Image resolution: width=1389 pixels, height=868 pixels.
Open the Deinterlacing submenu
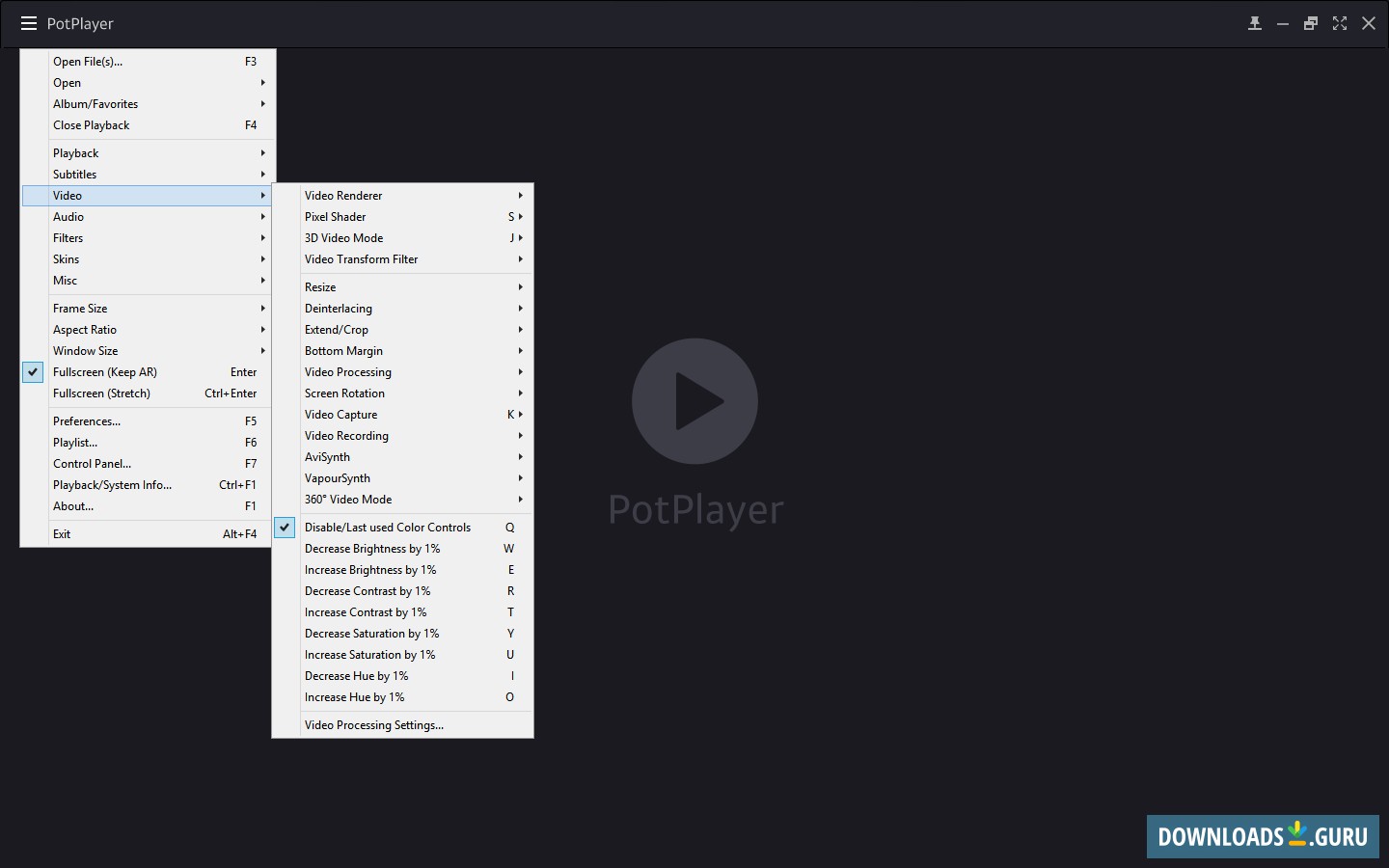click(403, 309)
